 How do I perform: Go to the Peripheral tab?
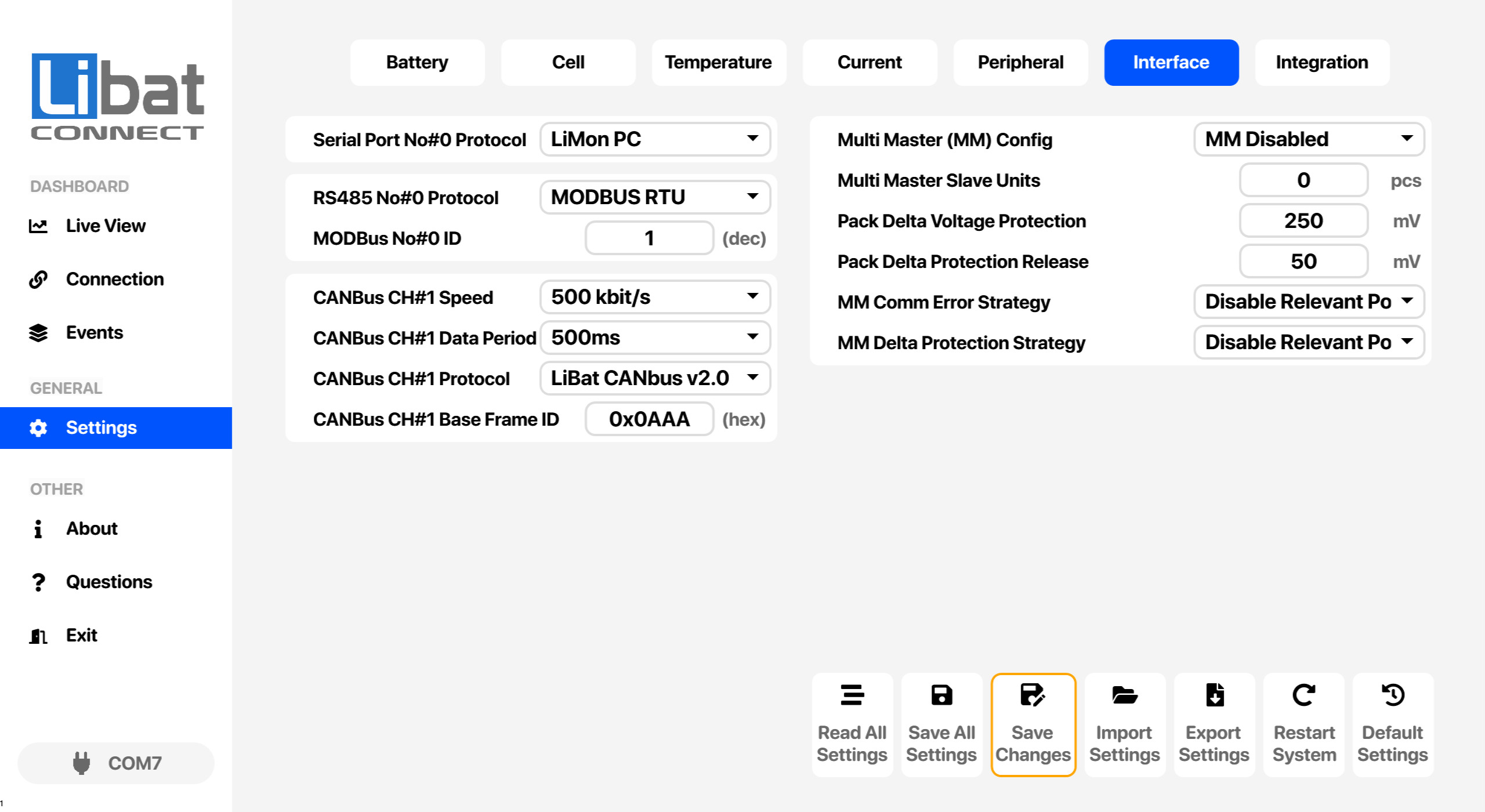1020,63
